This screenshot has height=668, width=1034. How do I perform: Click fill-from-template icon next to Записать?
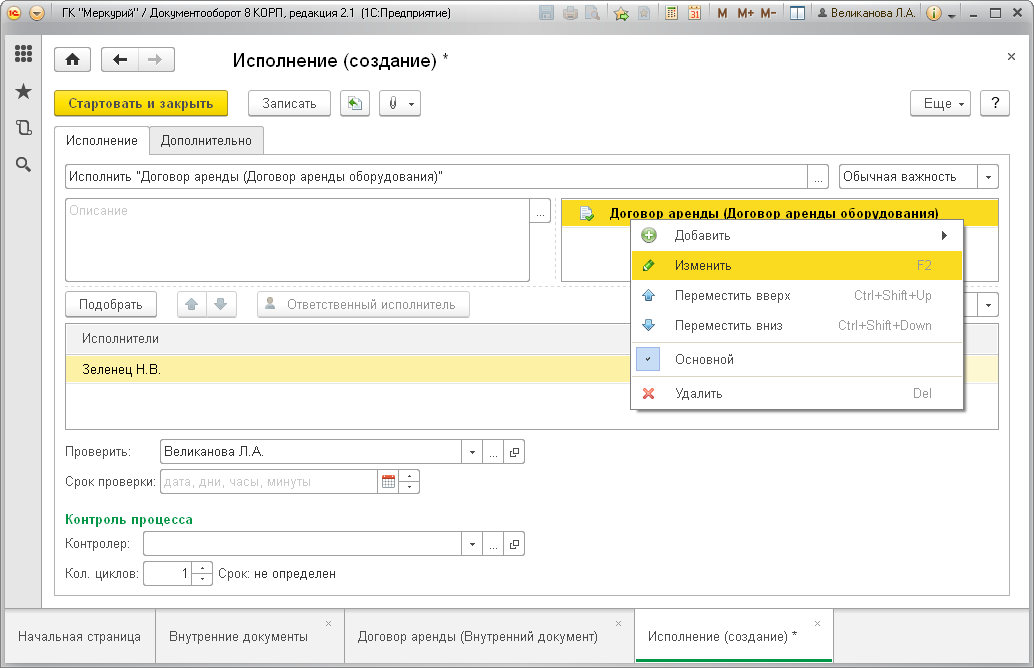(355, 104)
